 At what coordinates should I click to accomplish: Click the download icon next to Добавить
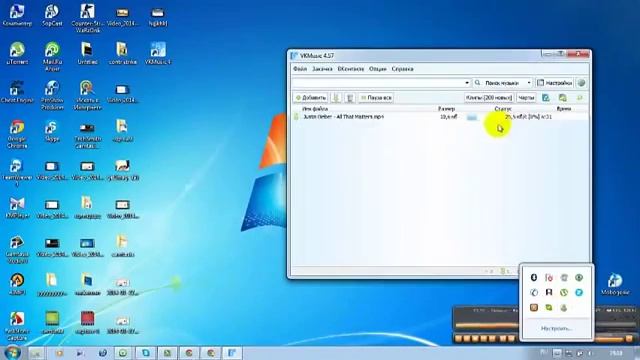tap(336, 98)
